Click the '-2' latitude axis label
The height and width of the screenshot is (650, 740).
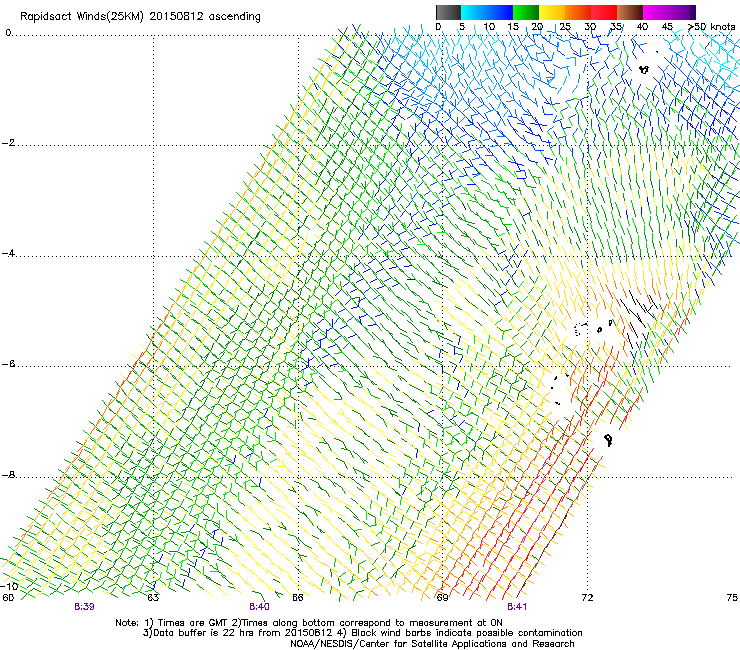pos(8,143)
